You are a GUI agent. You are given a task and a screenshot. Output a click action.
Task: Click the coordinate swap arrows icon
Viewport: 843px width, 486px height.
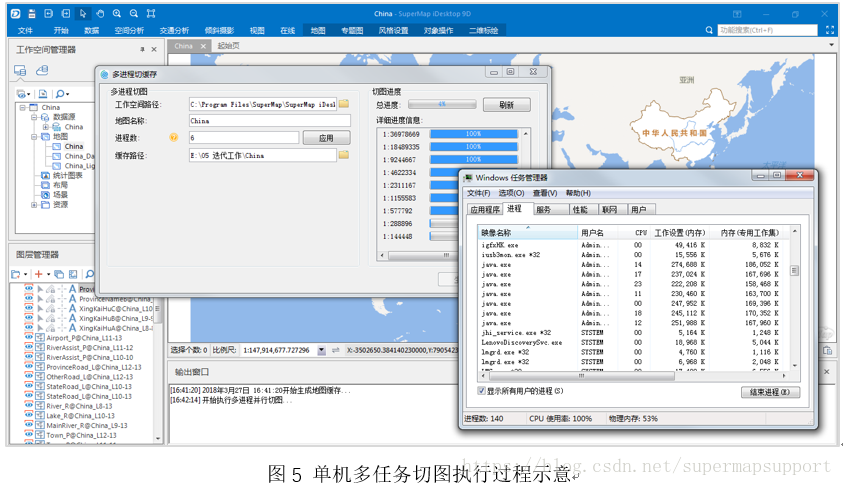point(335,350)
